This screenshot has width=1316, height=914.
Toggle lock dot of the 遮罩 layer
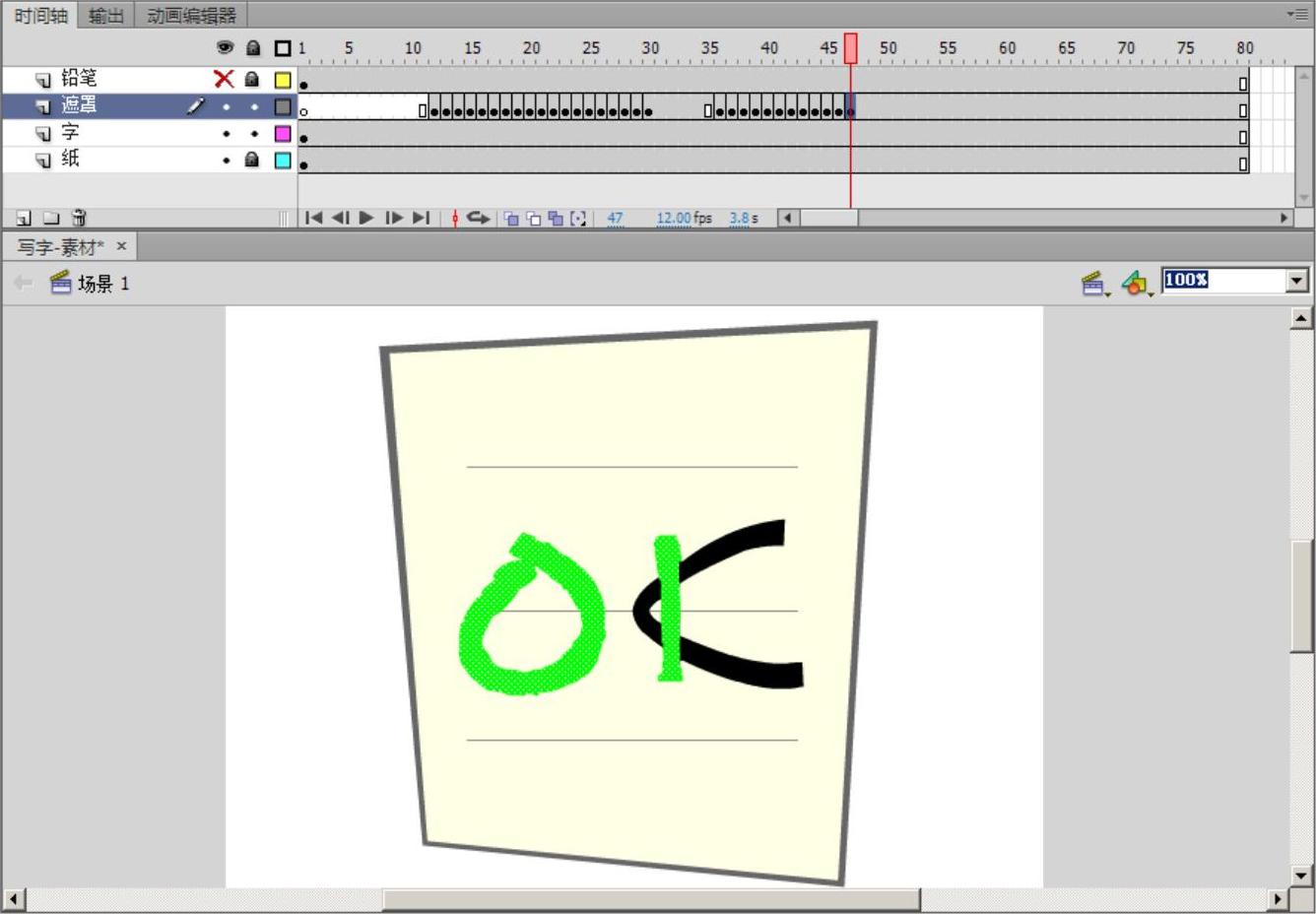coord(254,106)
